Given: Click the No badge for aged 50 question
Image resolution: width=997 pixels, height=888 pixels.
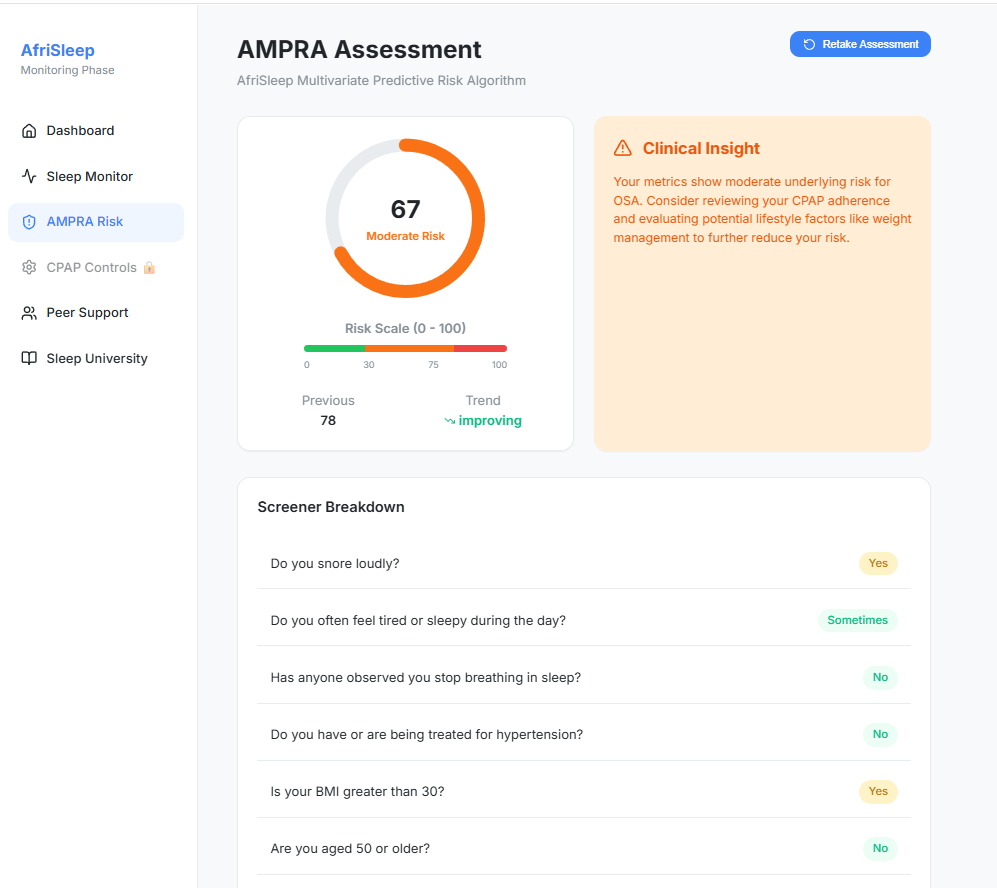Looking at the screenshot, I should pyautogui.click(x=880, y=849).
